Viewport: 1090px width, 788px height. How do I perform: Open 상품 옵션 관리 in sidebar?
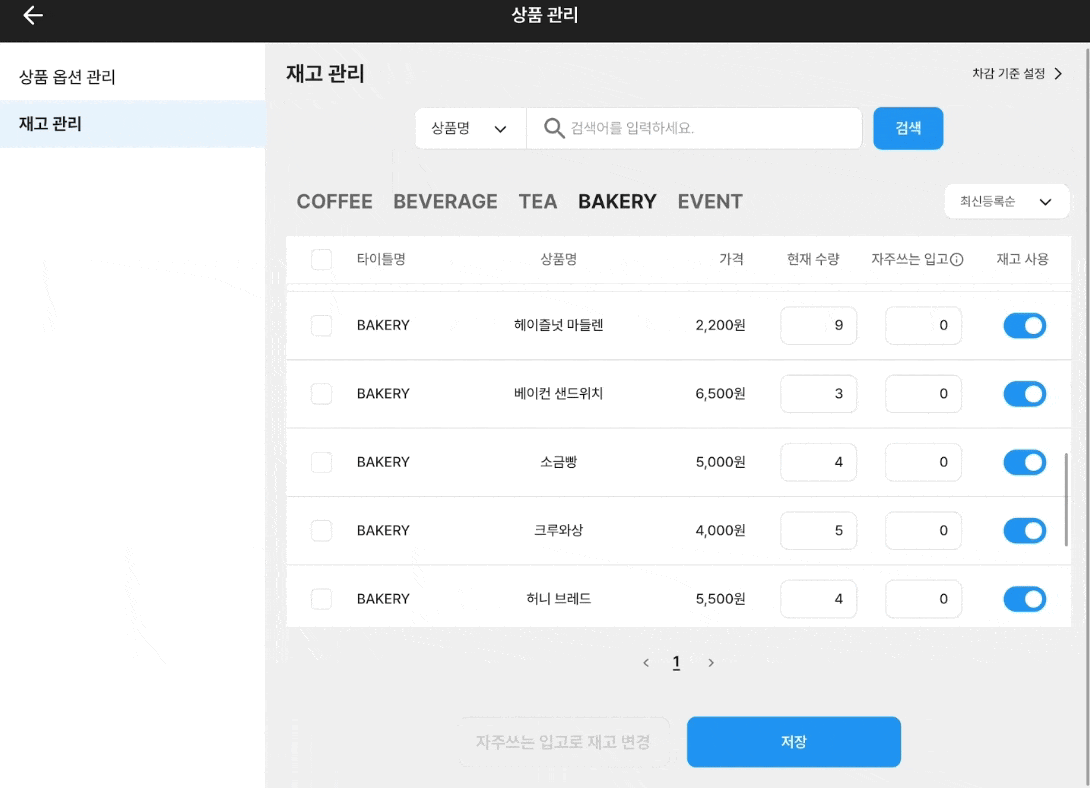pyautogui.click(x=68, y=77)
